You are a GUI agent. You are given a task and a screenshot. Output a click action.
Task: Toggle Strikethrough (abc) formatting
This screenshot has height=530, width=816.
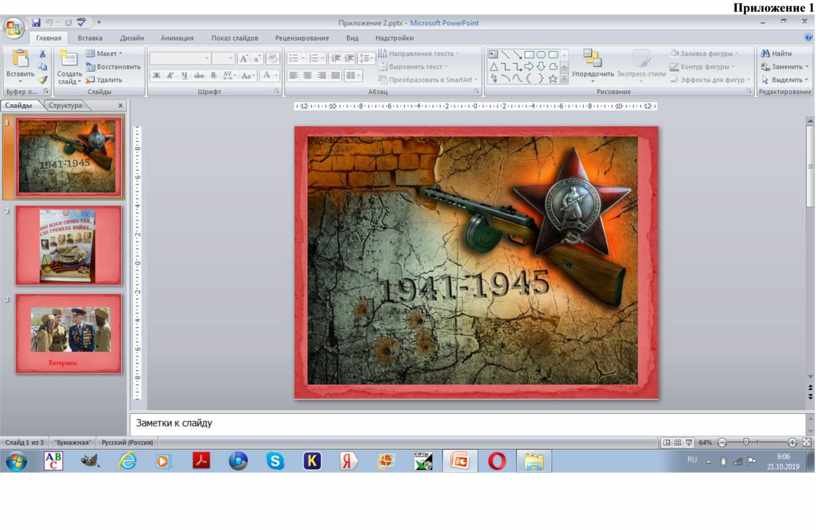pos(199,76)
